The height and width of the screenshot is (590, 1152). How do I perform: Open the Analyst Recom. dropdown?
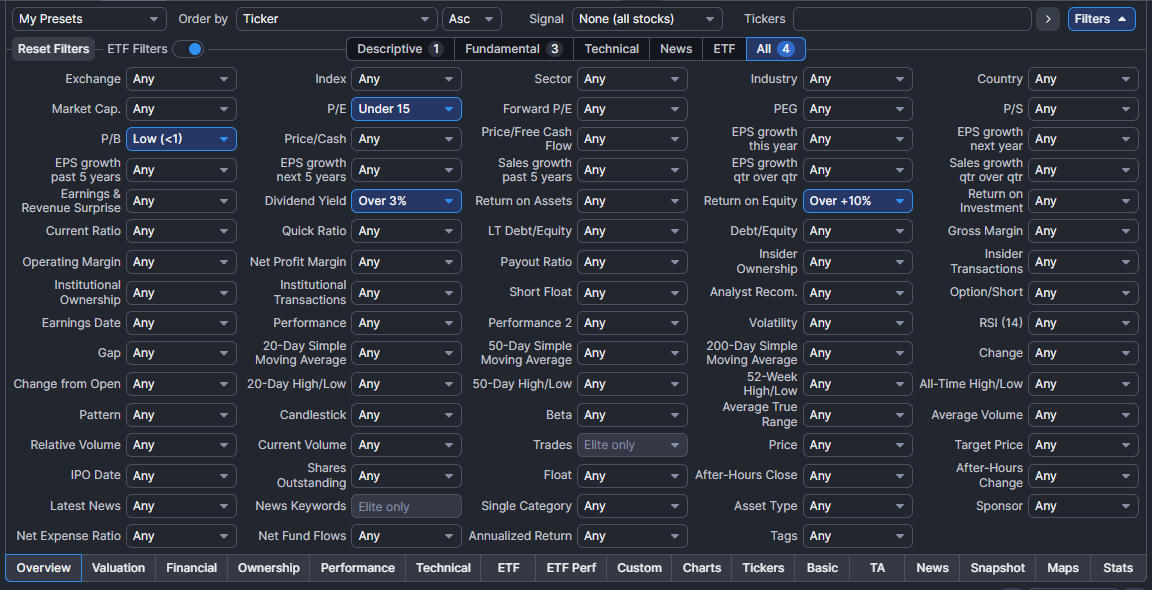coord(858,293)
